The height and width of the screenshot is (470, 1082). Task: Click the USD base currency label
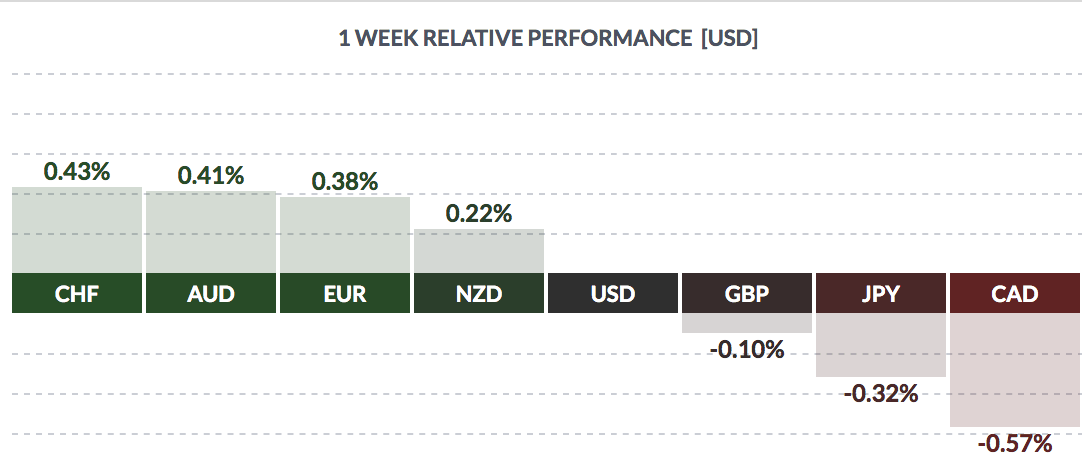point(613,294)
